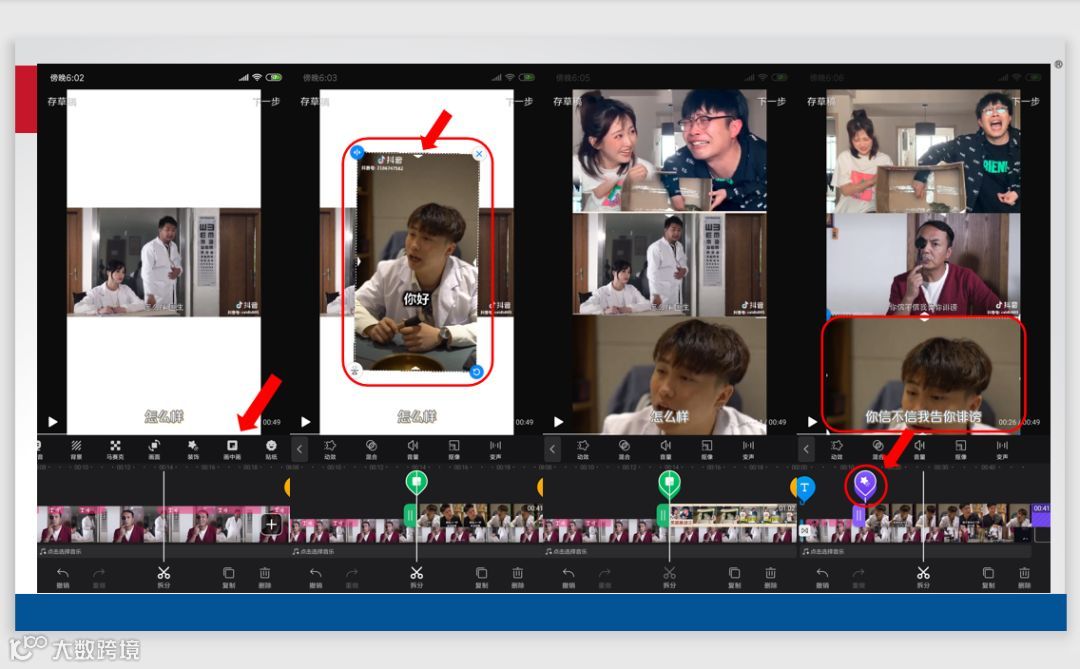This screenshot has height=669, width=1080.
Task: Go back with chevron in 6:03 screen toolbar
Action: tap(300, 450)
